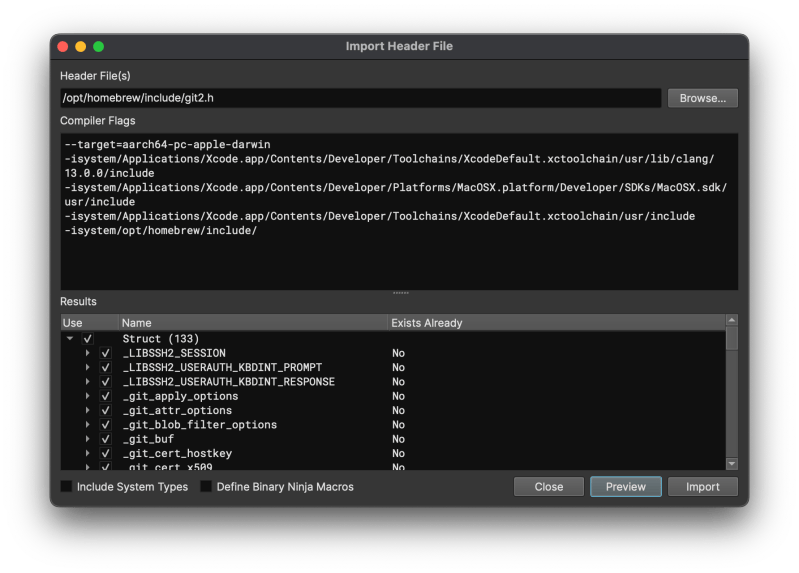Click the red window close button
The width and height of the screenshot is (799, 573).
63,46
